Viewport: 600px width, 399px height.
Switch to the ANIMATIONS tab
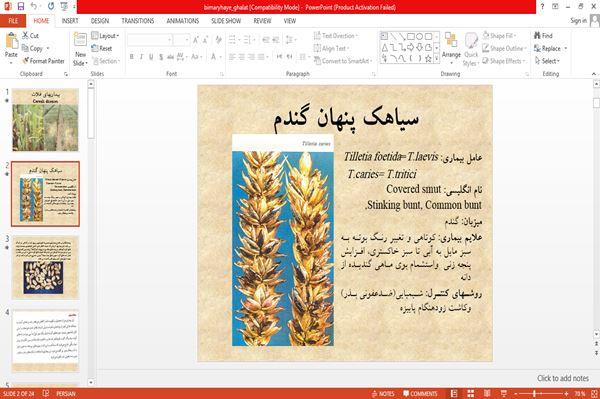coord(183,21)
